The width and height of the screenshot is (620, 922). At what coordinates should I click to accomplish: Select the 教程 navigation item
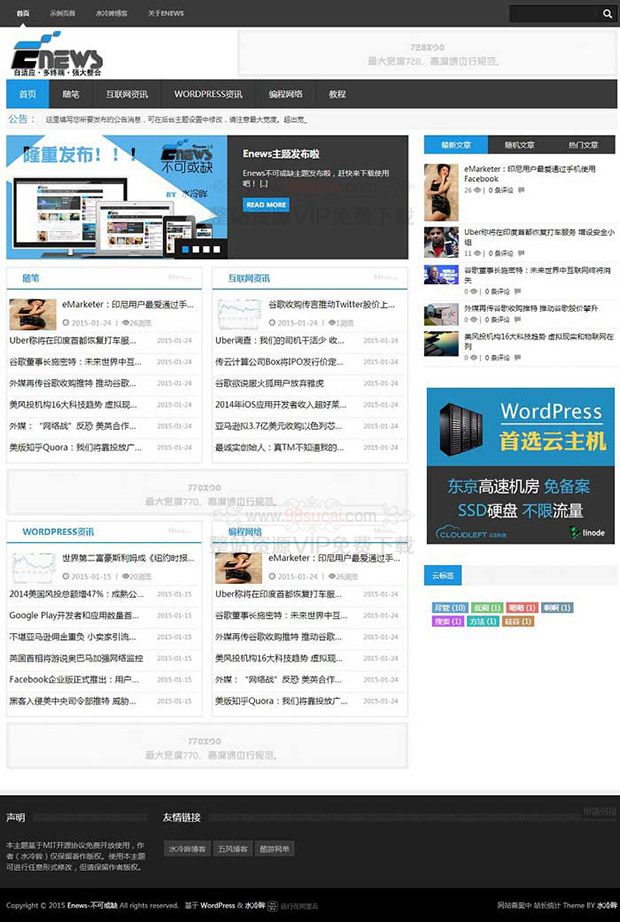(x=337, y=94)
